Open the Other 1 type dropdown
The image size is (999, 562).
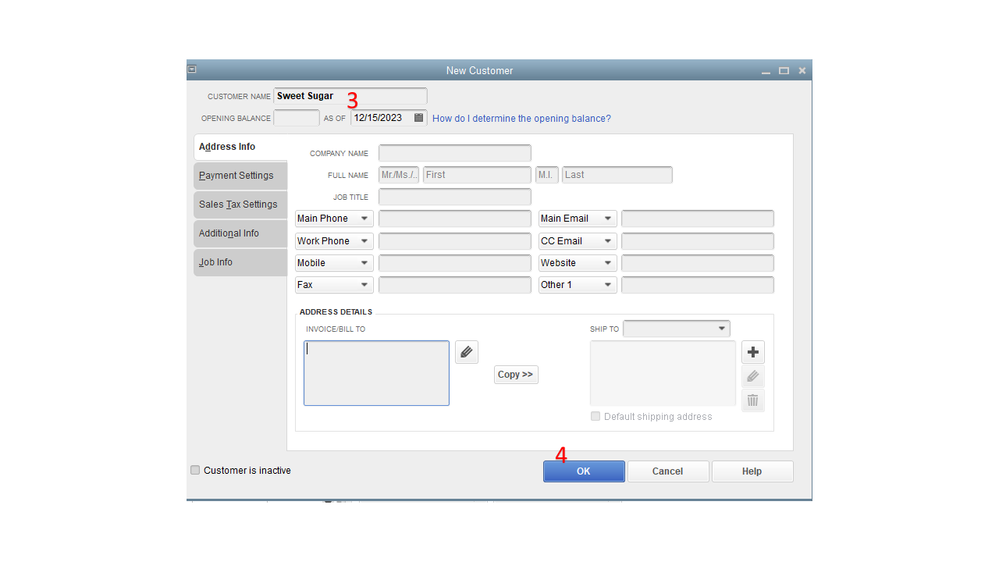pyautogui.click(x=577, y=285)
